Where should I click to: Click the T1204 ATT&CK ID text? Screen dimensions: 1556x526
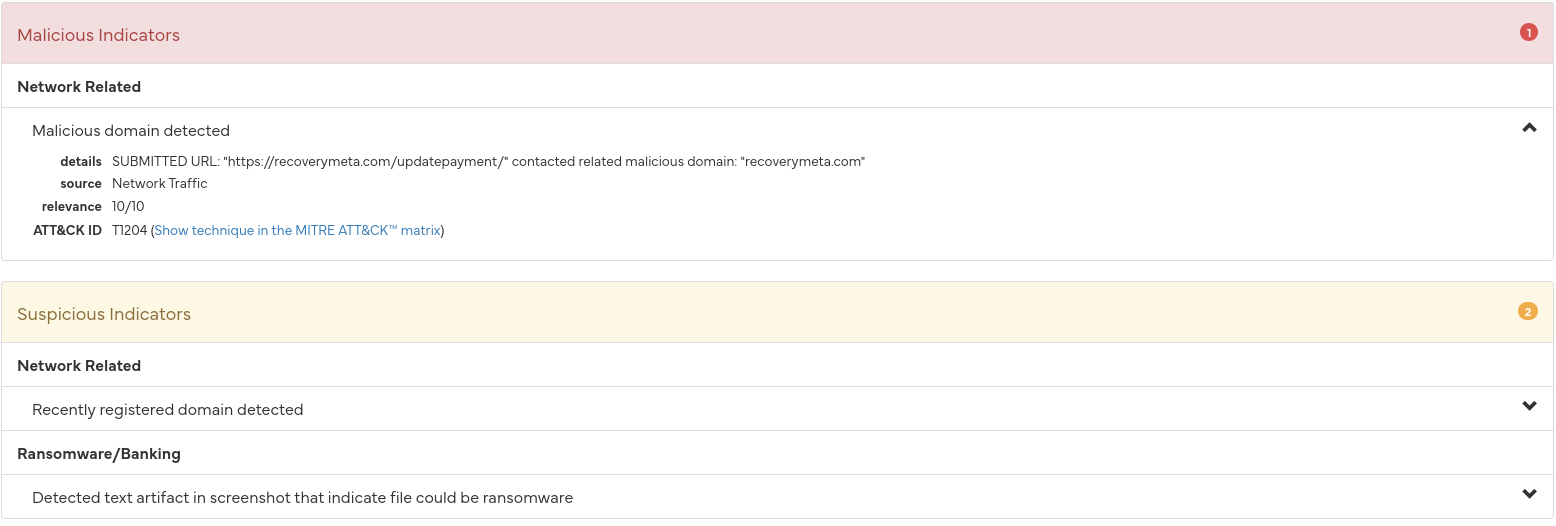[x=130, y=230]
